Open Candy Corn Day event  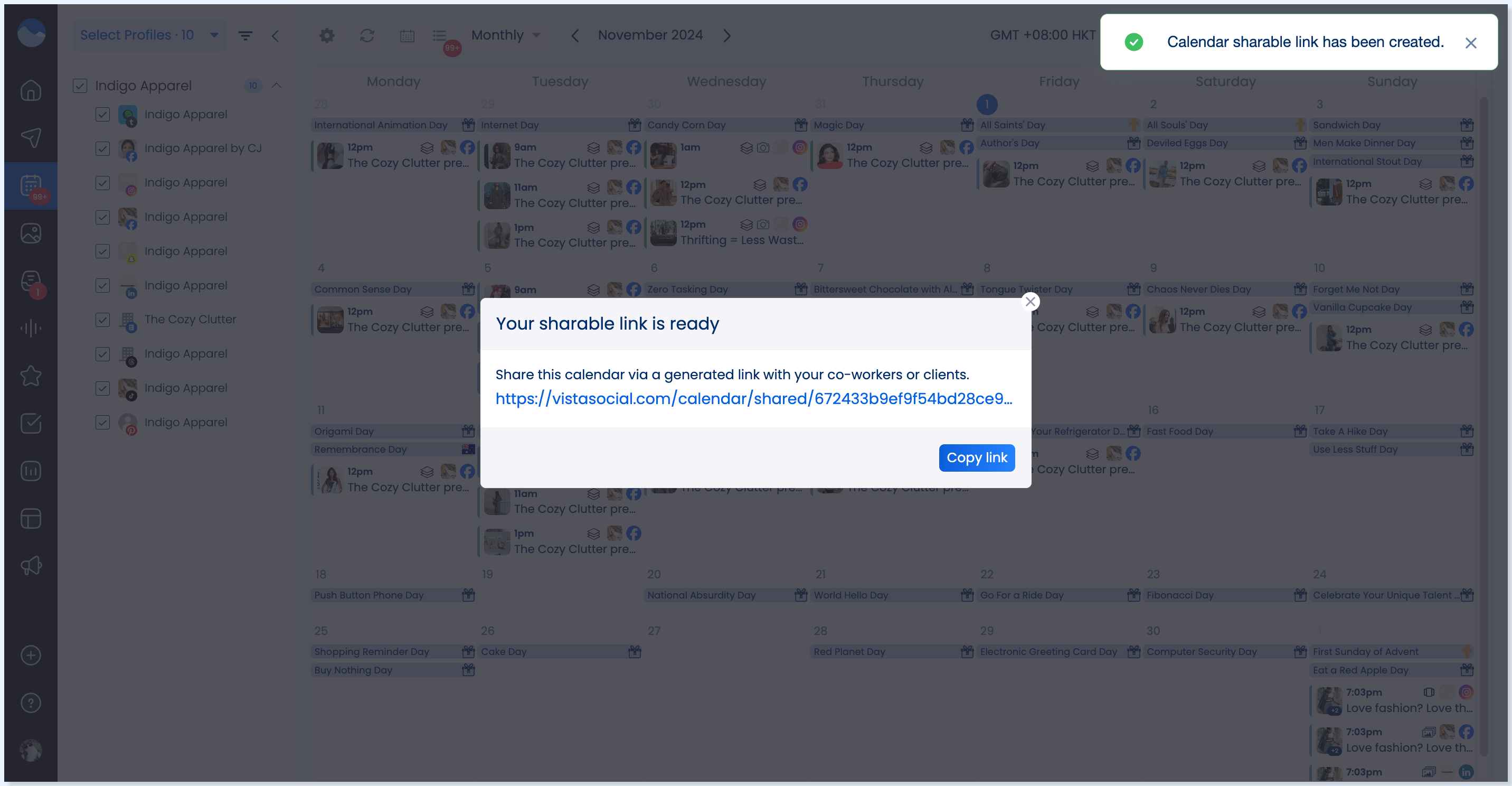tap(727, 125)
